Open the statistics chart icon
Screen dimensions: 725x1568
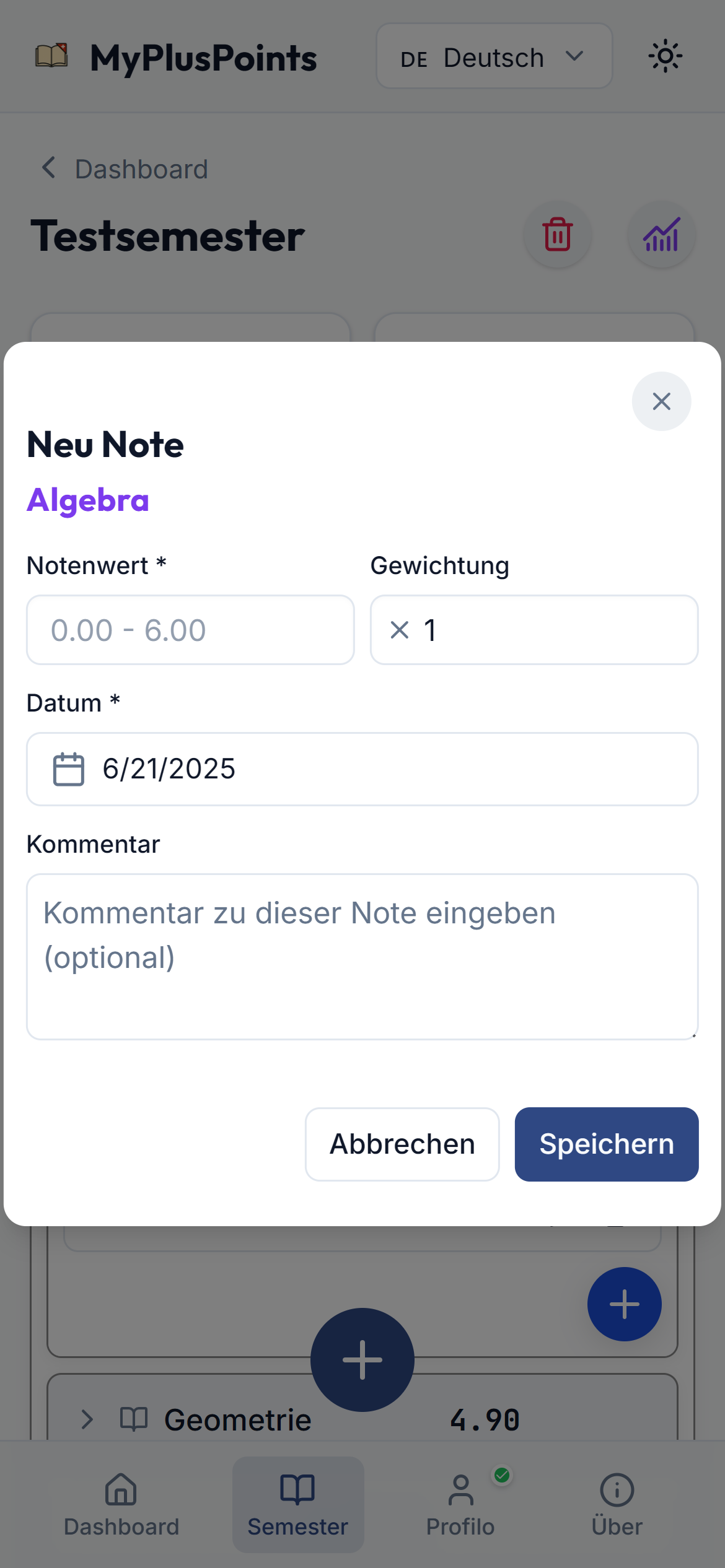click(x=661, y=235)
